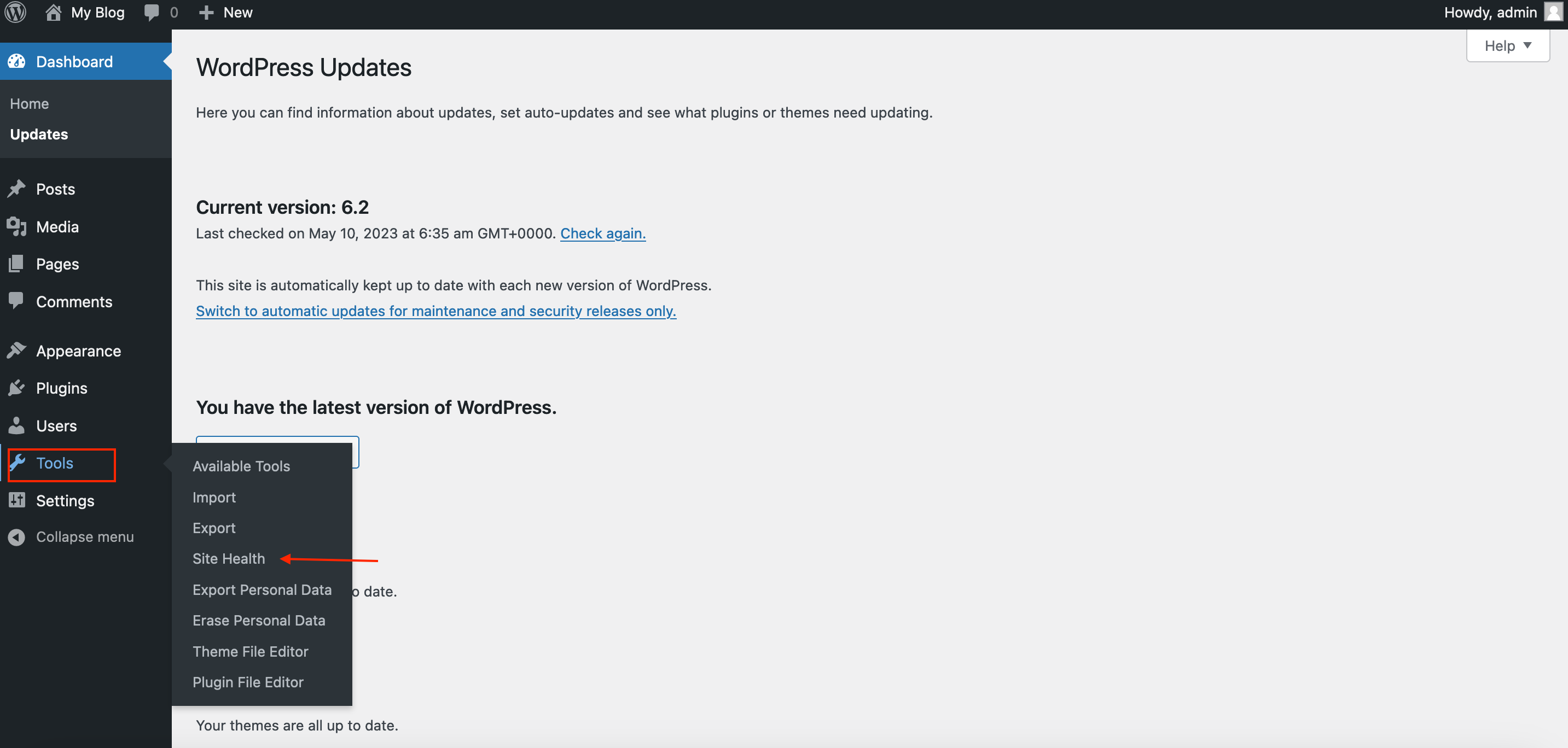Open Pages in the sidebar
Image resolution: width=1568 pixels, height=748 pixels.
57,264
